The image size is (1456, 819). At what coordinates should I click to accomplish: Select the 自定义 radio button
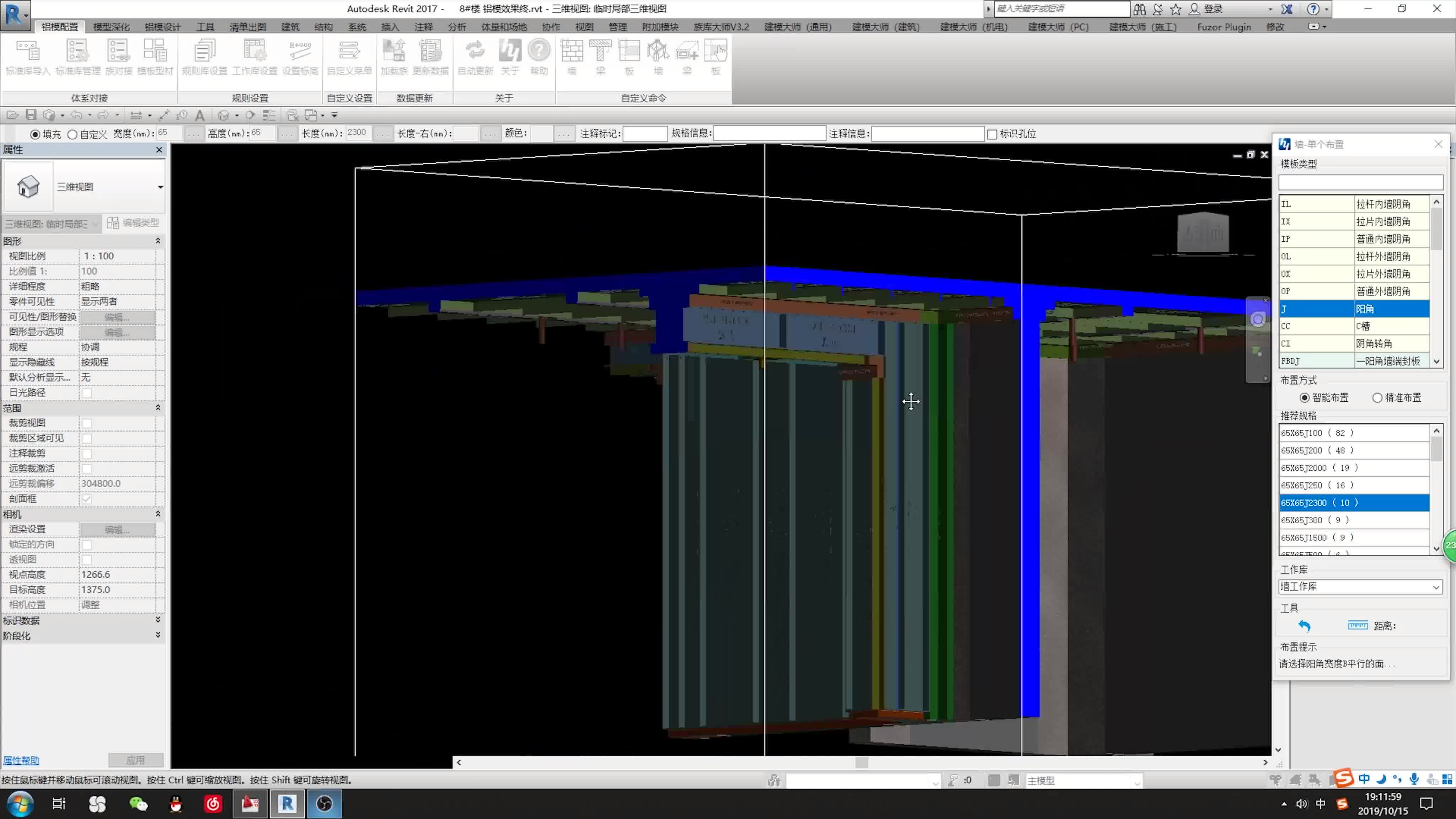coord(73,134)
